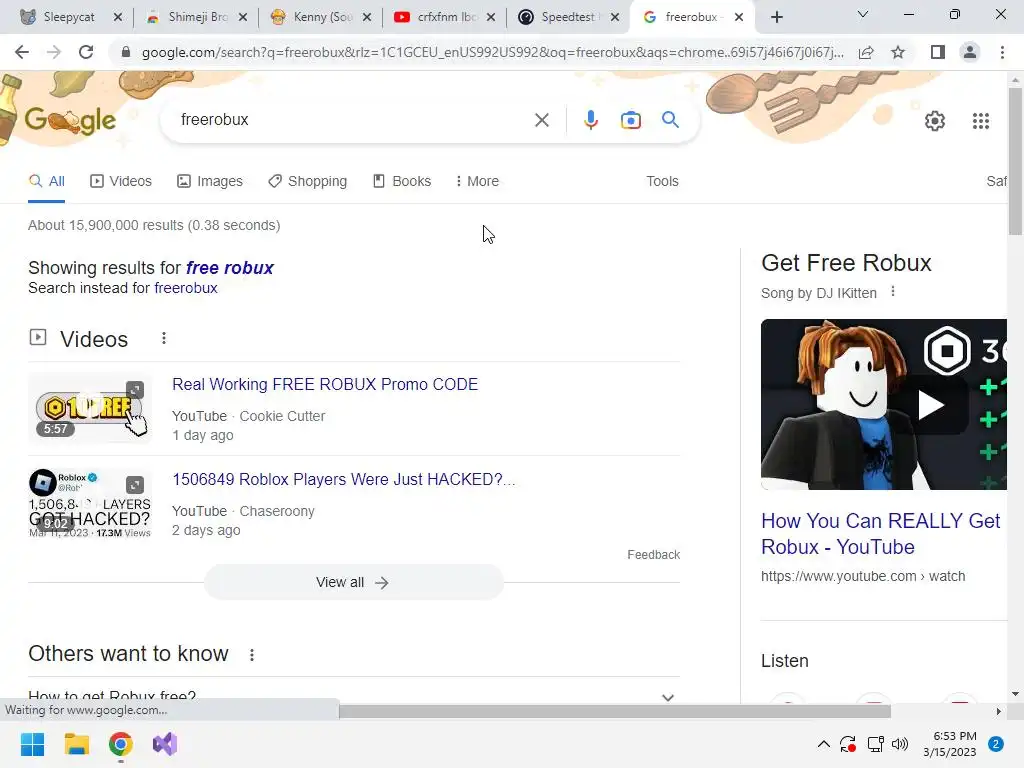Open notification center badge
The height and width of the screenshot is (768, 1024).
(x=996, y=744)
